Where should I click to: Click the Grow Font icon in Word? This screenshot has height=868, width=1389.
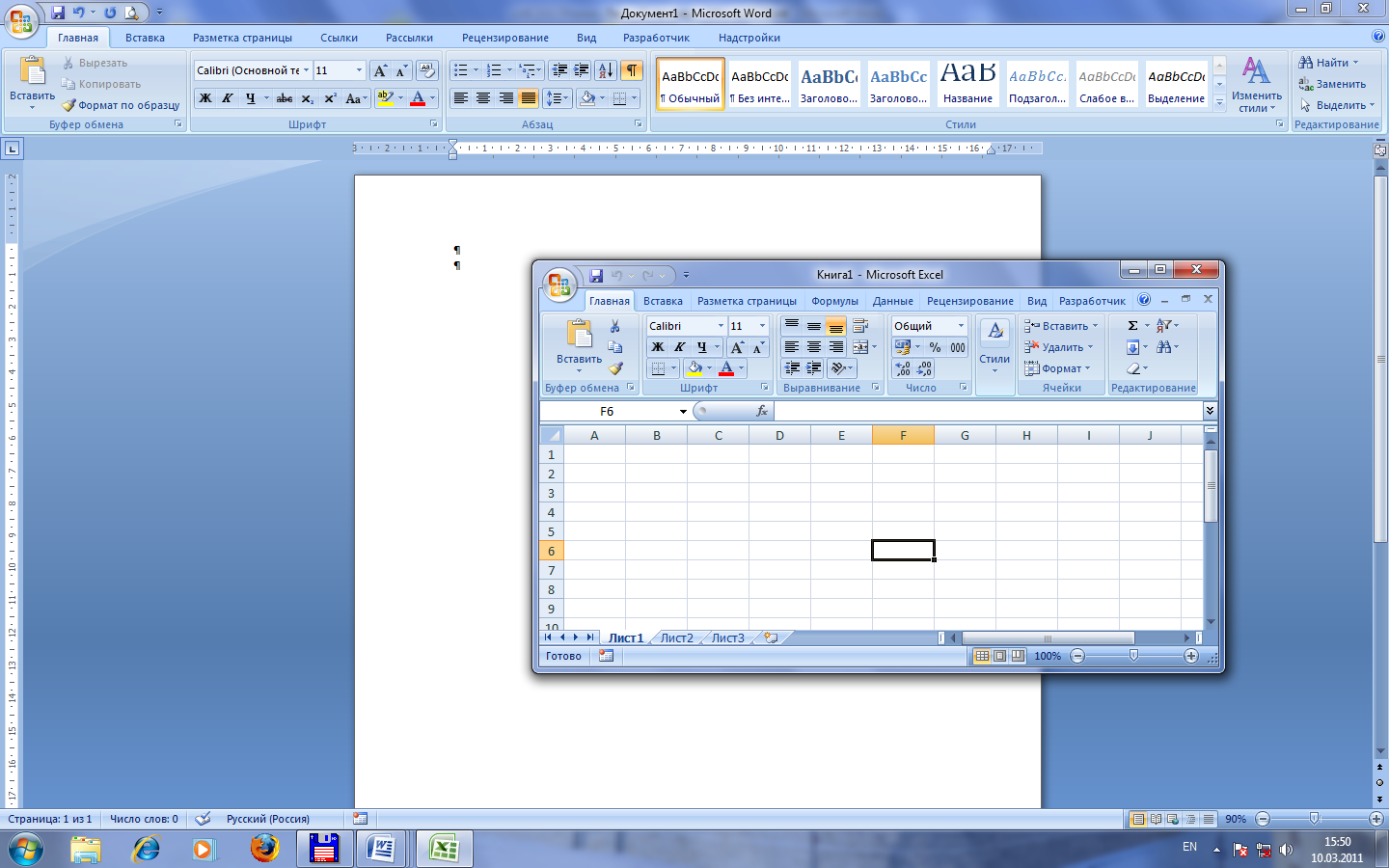380,70
